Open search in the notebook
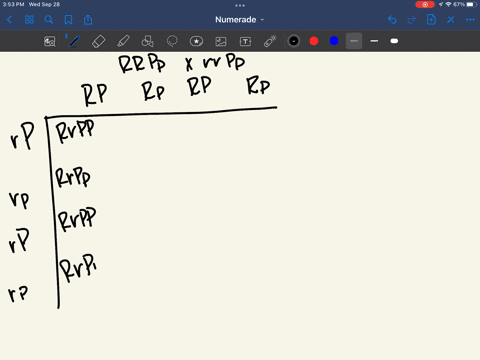 49,20
